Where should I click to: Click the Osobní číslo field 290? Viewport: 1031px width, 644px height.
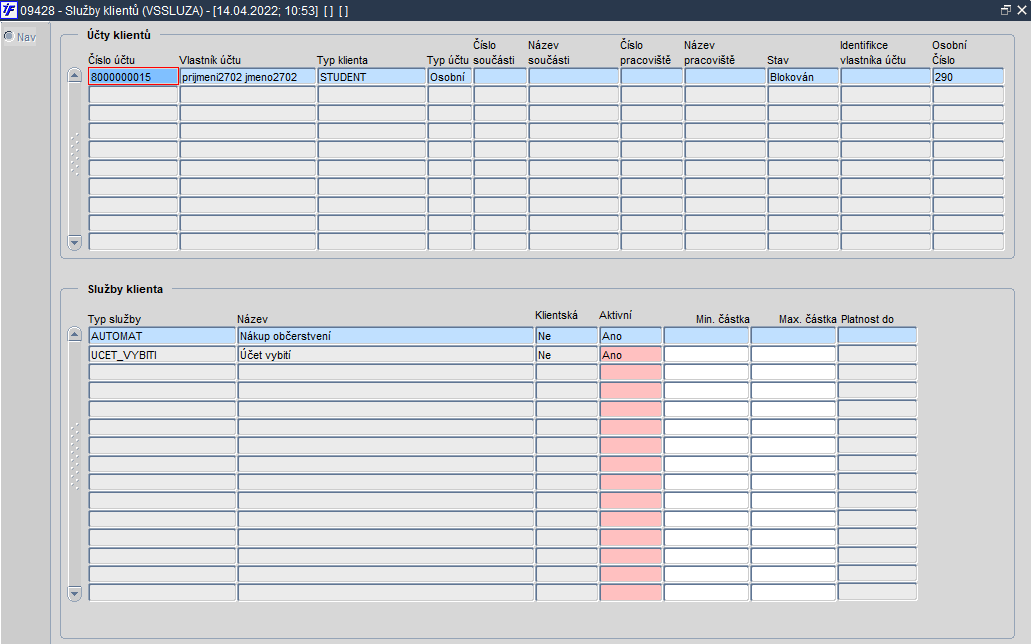[x=968, y=76]
